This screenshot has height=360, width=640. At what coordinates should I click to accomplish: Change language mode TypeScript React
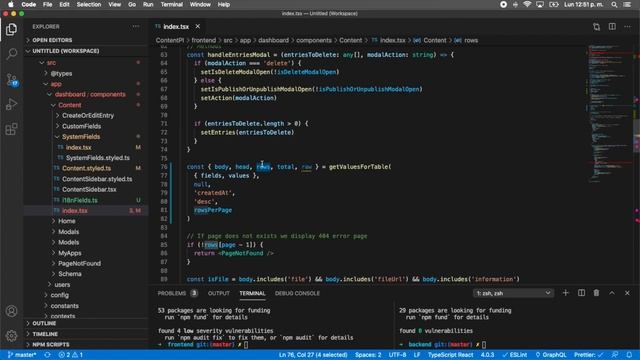point(450,355)
